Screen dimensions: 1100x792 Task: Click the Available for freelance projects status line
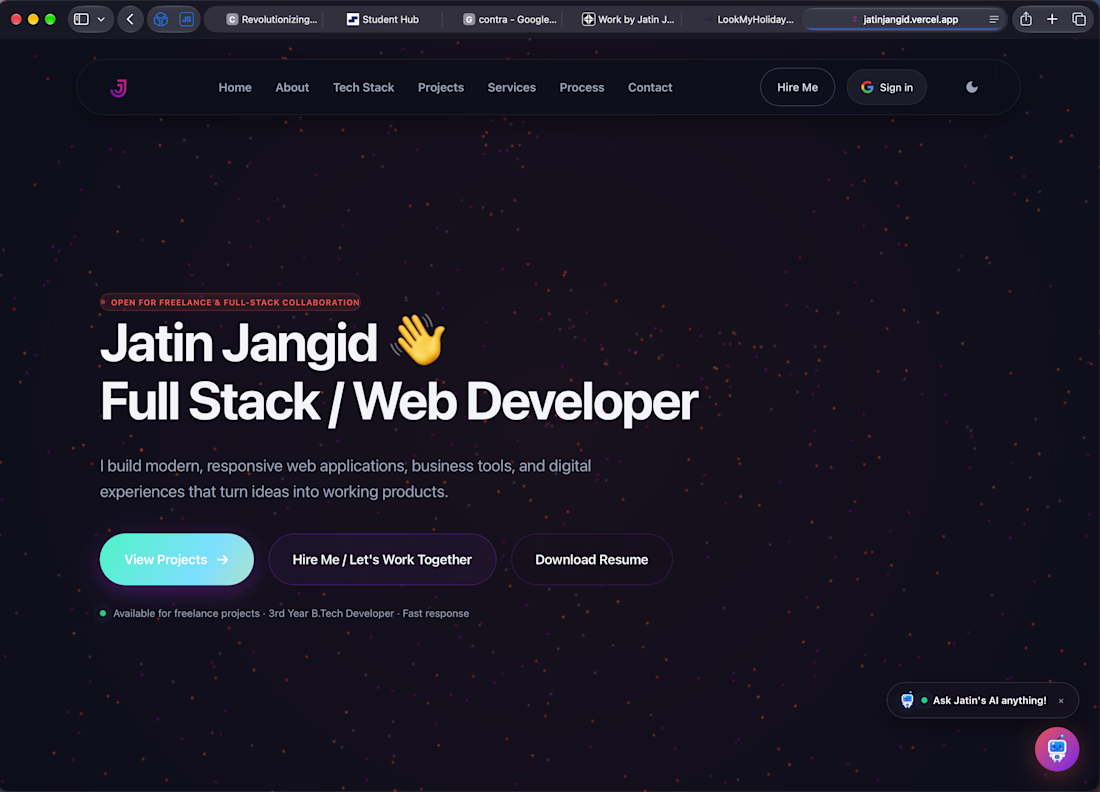[284, 613]
